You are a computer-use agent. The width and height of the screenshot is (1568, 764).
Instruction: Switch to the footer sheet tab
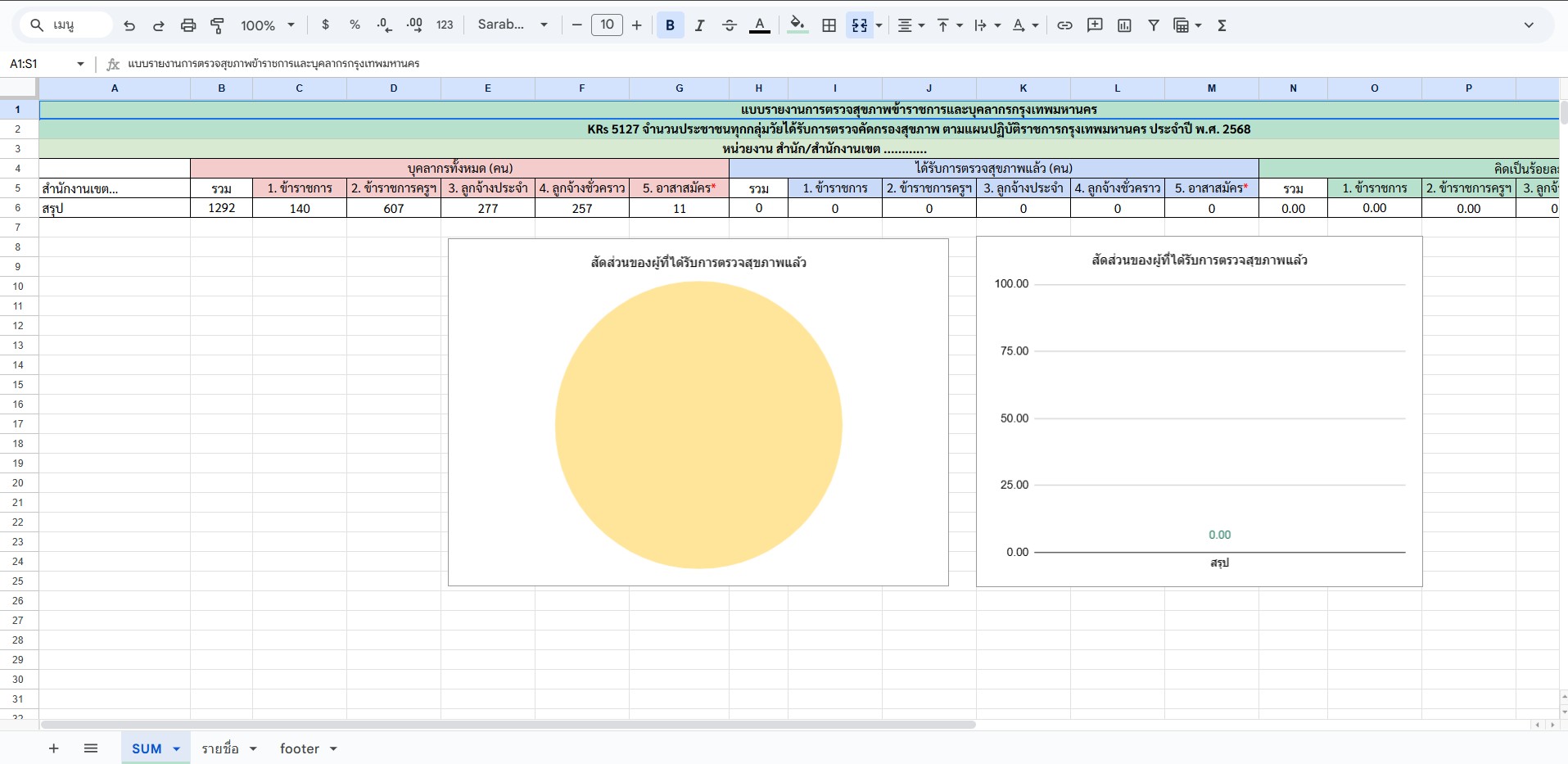[x=299, y=748]
